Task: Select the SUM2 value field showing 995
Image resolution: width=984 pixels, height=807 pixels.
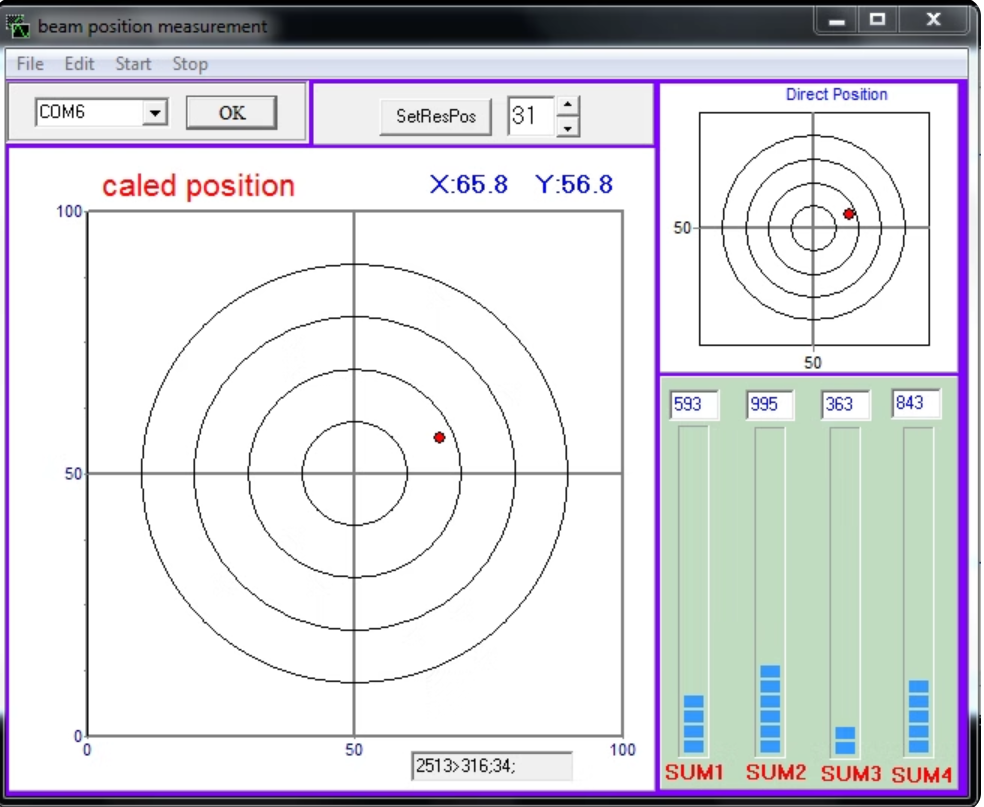Action: (769, 405)
